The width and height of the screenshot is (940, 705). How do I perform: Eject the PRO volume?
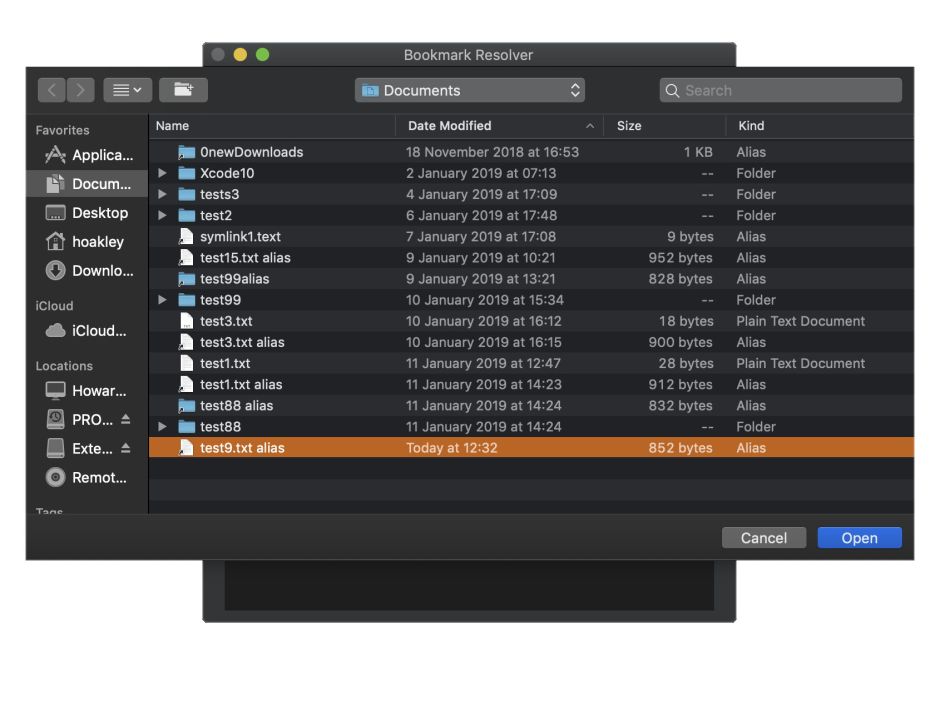point(126,420)
